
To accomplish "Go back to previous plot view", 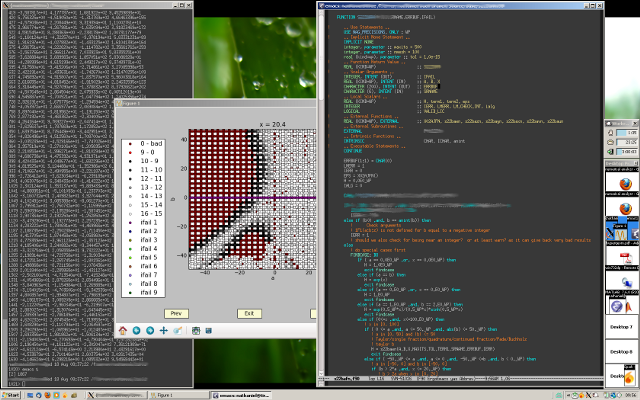I will (x=136, y=331).
